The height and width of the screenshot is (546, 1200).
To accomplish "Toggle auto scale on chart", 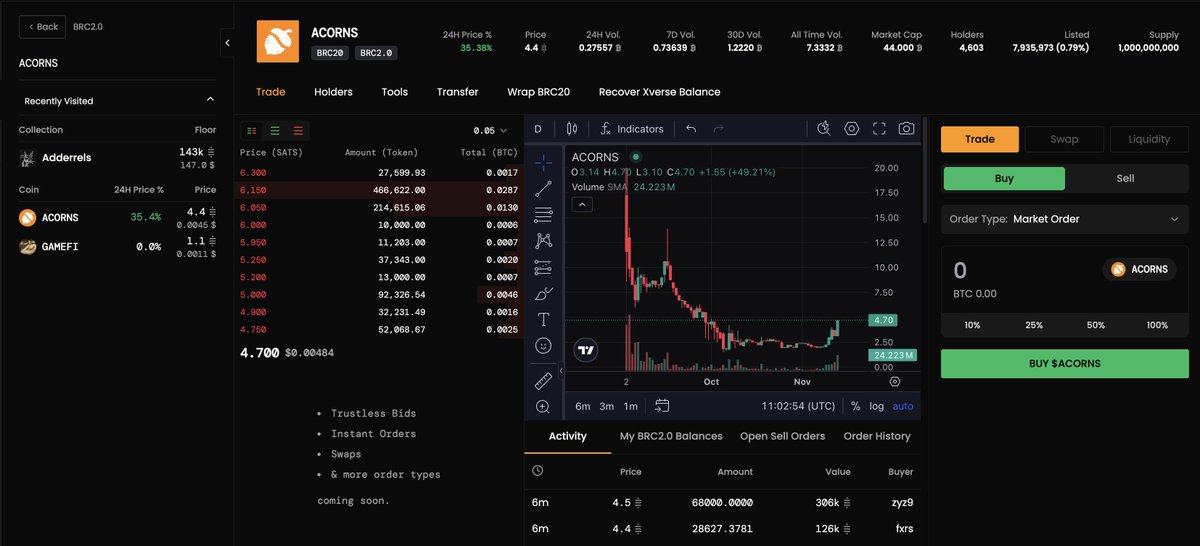I will [x=903, y=406].
